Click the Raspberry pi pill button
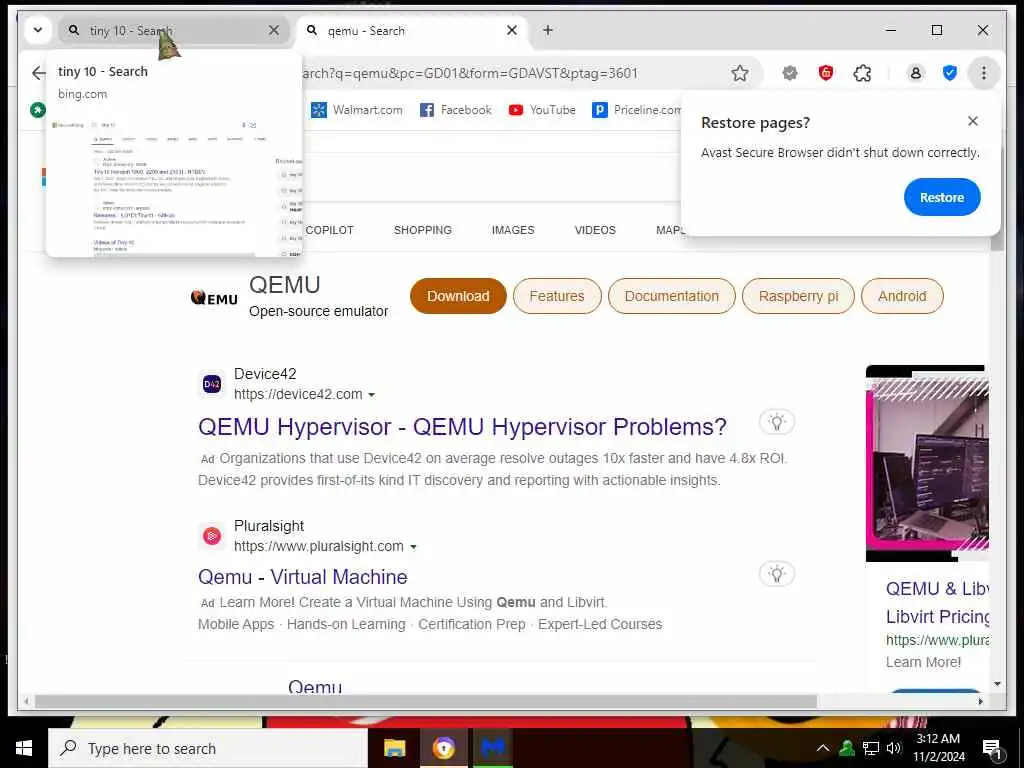The height and width of the screenshot is (768, 1024). pos(798,296)
